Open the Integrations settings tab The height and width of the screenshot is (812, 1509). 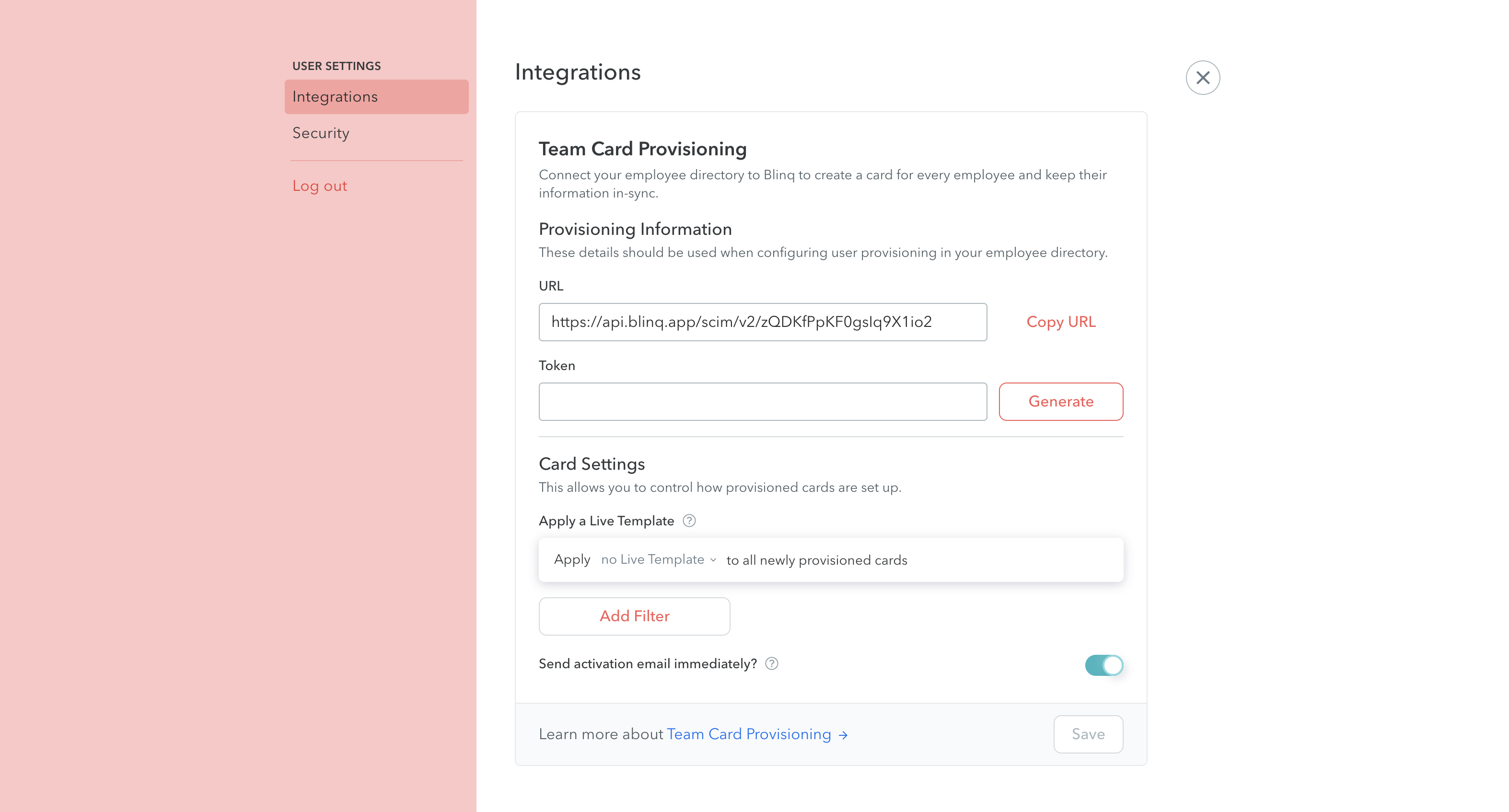pos(377,97)
